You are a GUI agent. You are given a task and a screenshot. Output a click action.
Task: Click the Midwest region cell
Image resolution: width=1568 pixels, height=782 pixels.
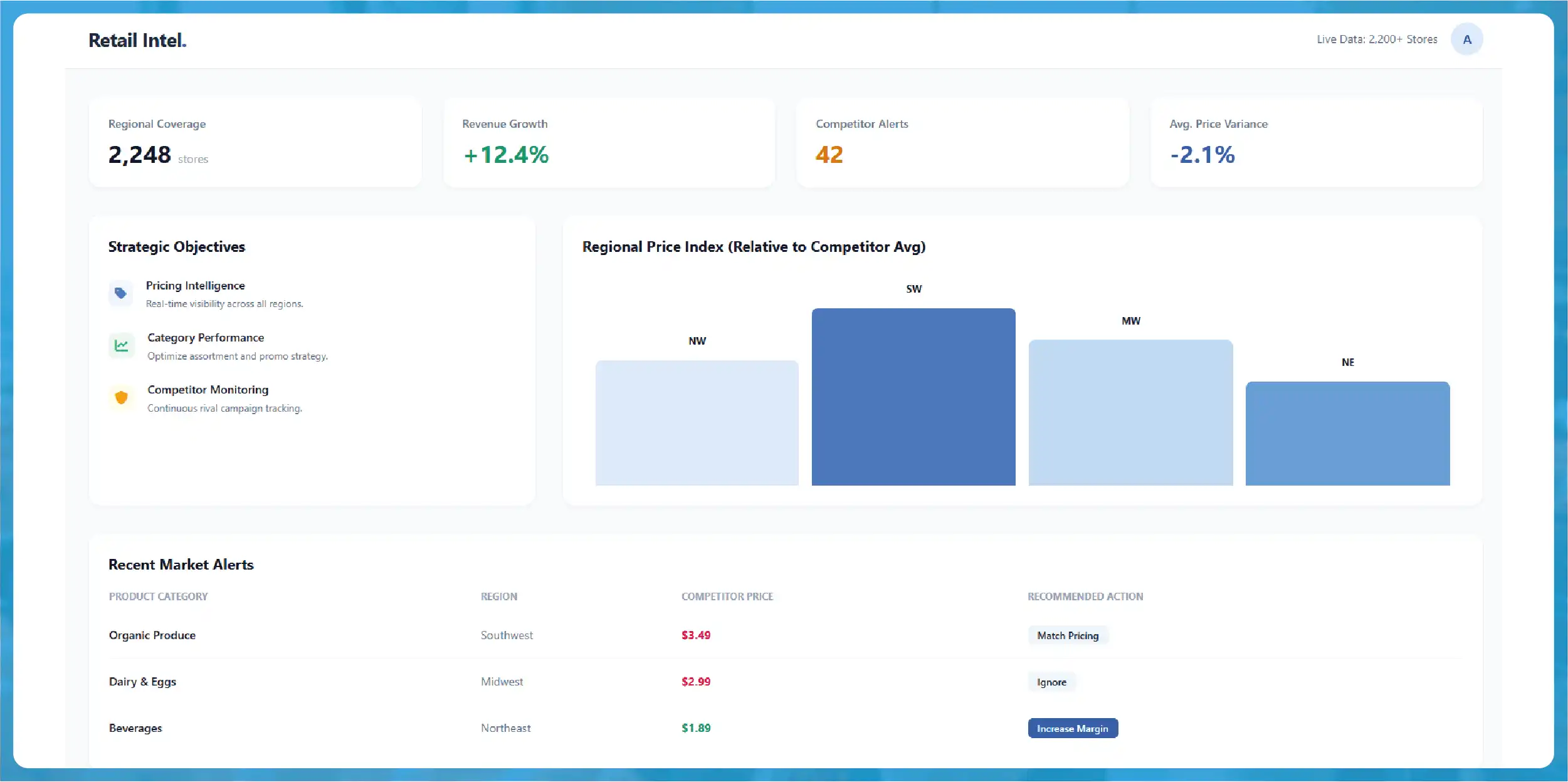(x=502, y=682)
